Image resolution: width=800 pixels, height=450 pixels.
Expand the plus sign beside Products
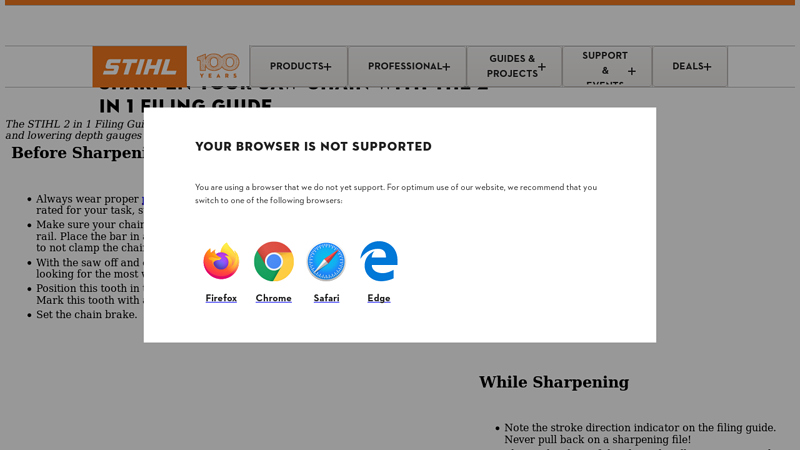click(x=328, y=67)
